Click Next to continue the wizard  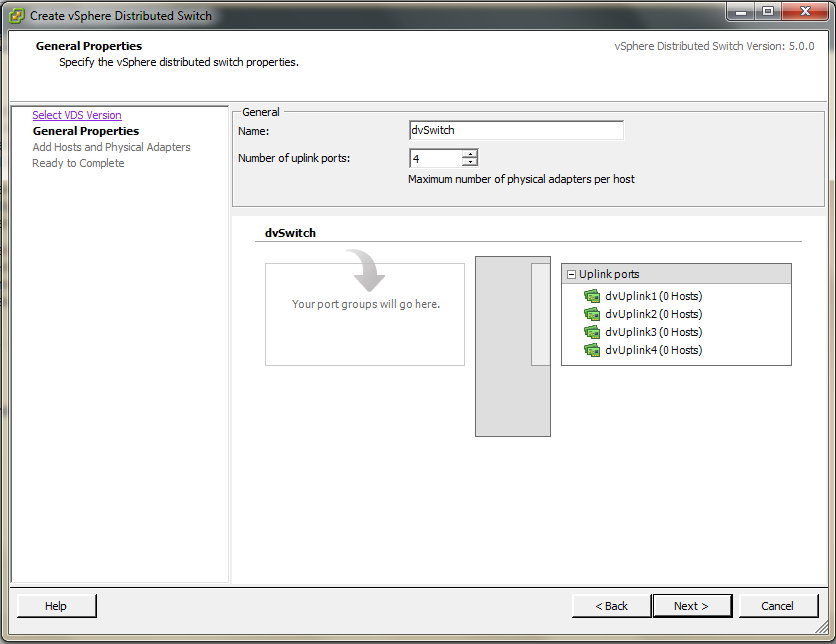pyautogui.click(x=692, y=605)
